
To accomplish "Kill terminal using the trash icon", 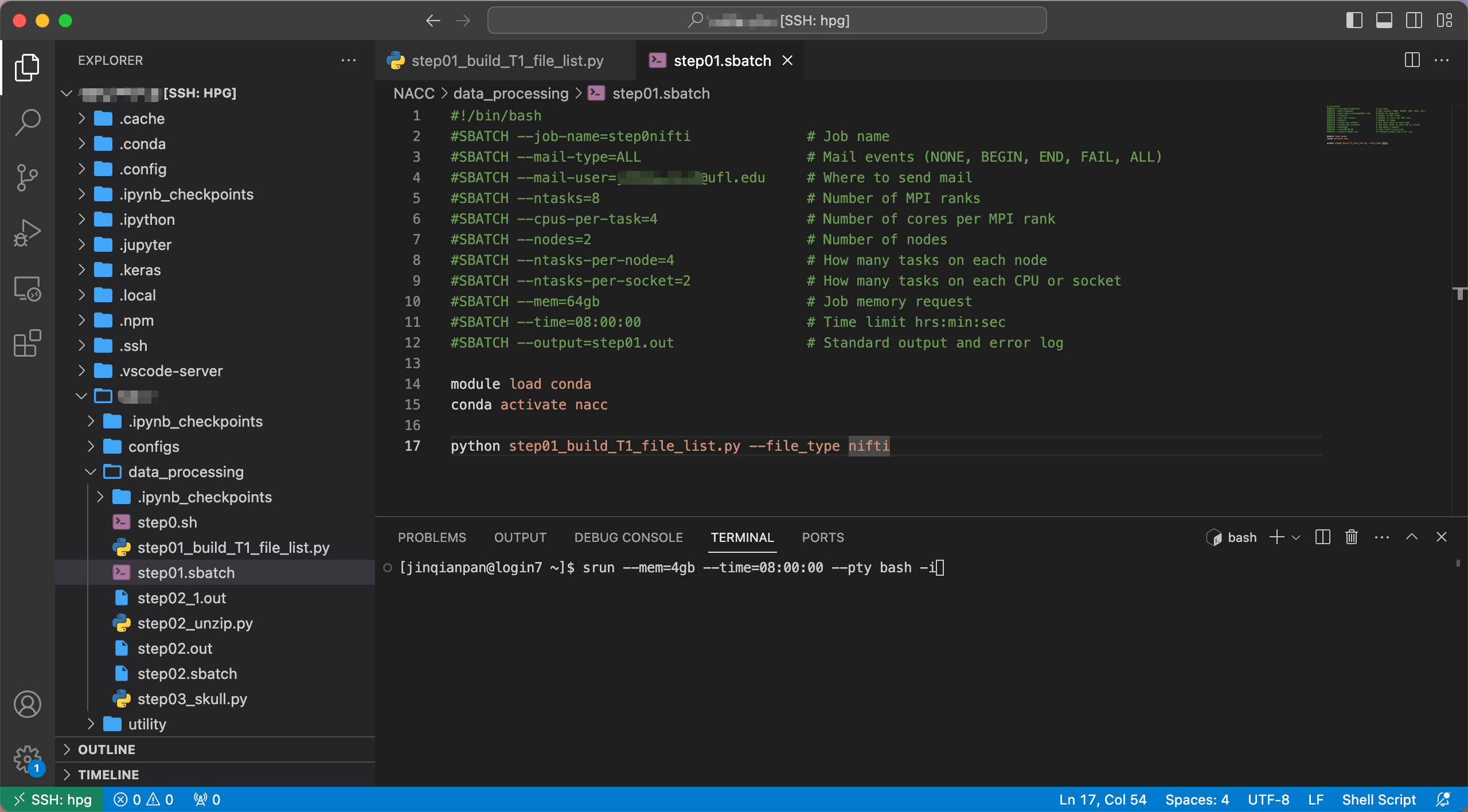I will click(1352, 537).
